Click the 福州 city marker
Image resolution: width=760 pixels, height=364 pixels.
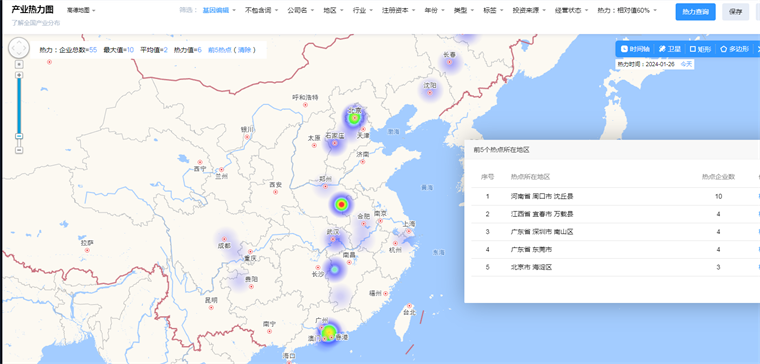[386, 293]
